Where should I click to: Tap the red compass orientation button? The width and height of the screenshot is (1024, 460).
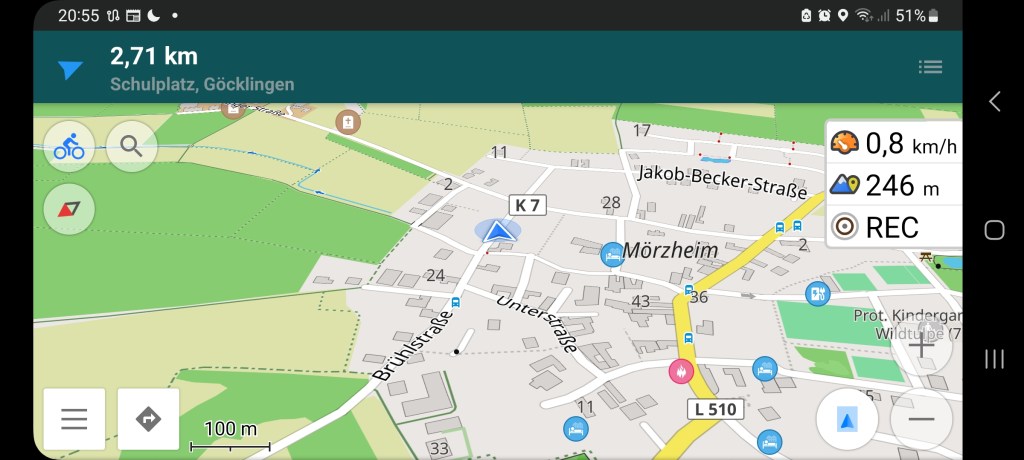(x=69, y=209)
